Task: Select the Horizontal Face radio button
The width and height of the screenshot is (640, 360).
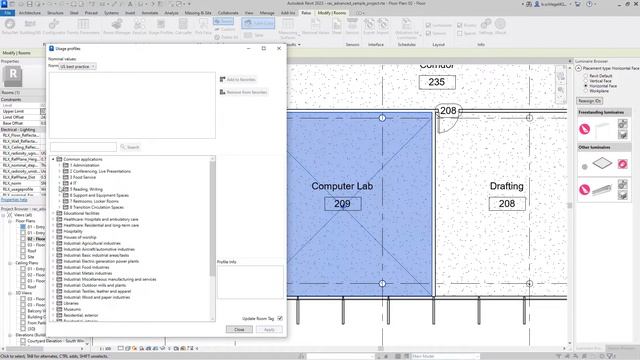Action: point(586,86)
